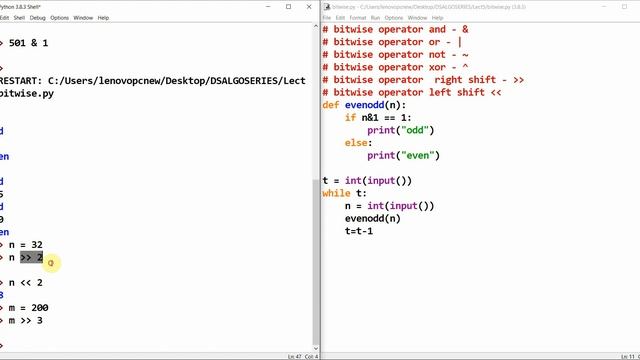
Task: Click the 'bitwise.py' text in shell output
Action: click(x=27, y=93)
